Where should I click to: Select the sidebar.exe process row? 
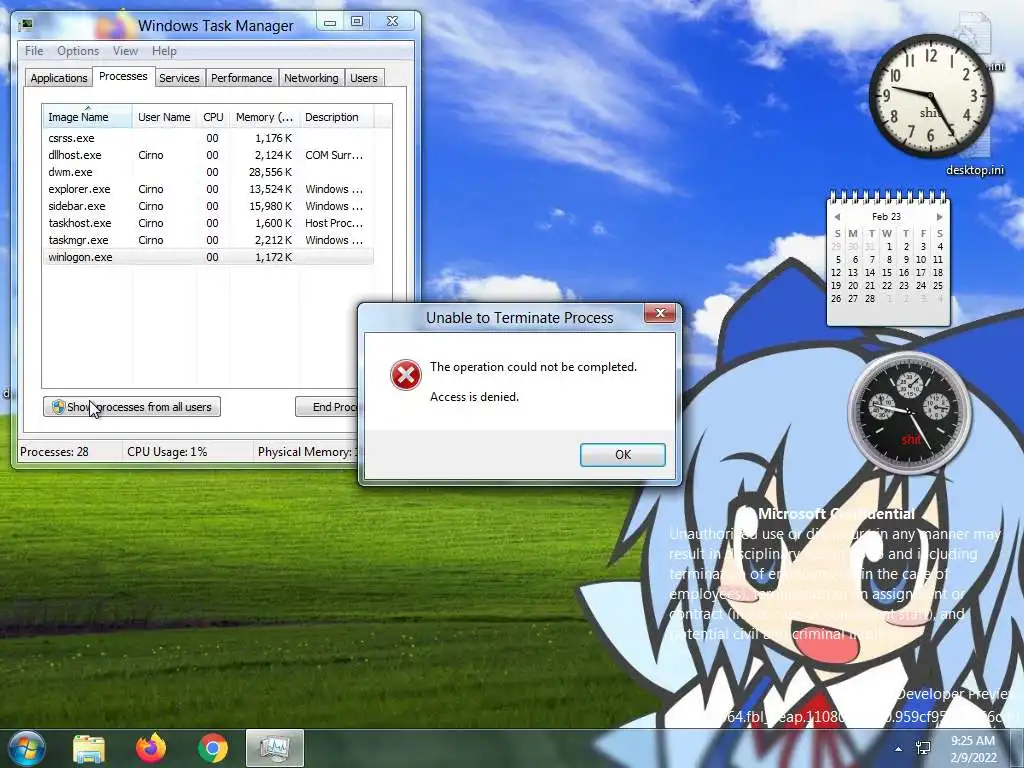click(208, 206)
